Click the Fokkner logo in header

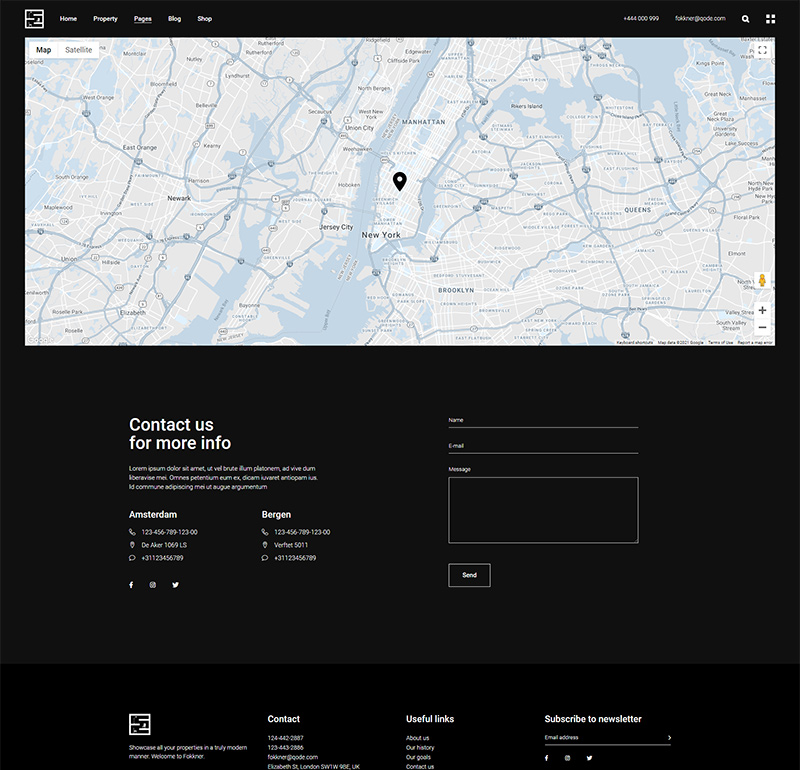(x=35, y=18)
